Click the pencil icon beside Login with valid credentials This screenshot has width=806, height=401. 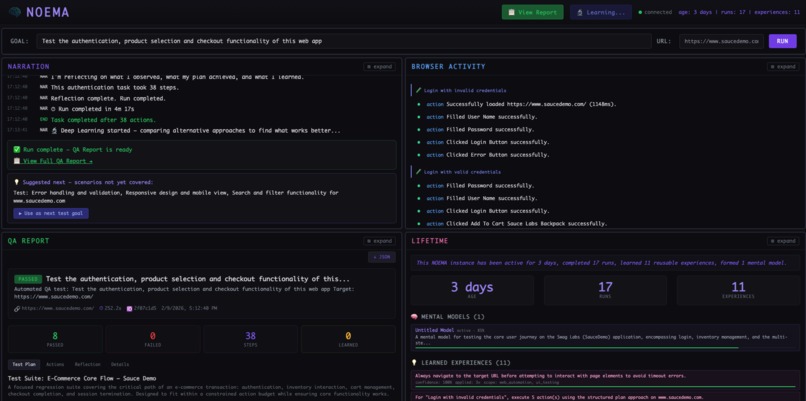[x=418, y=172]
